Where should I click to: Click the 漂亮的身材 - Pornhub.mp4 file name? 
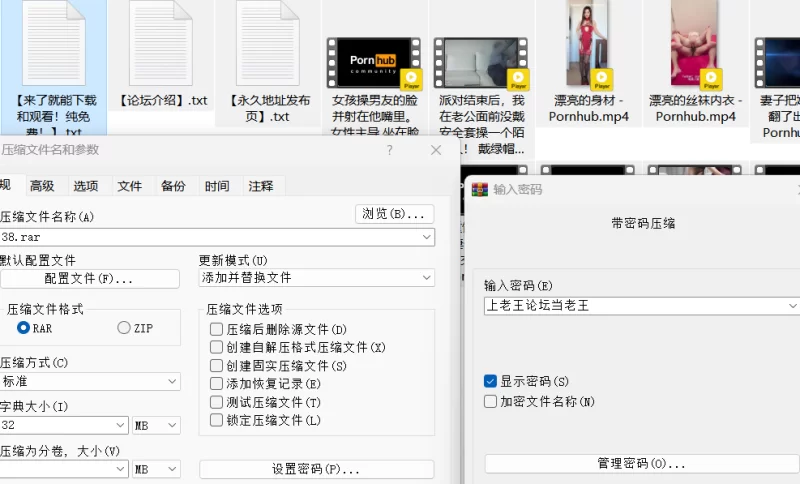point(588,108)
